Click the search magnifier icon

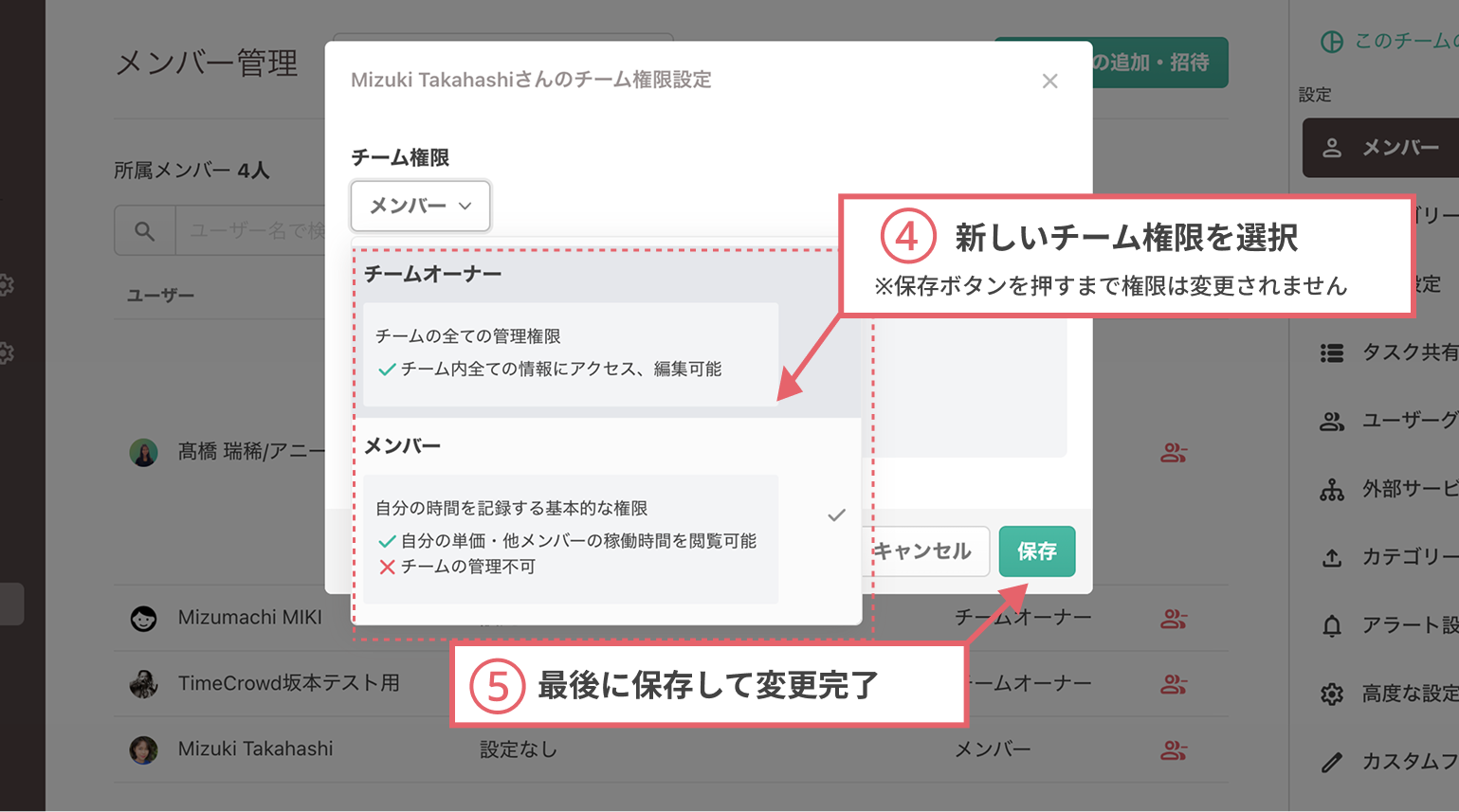tap(144, 229)
